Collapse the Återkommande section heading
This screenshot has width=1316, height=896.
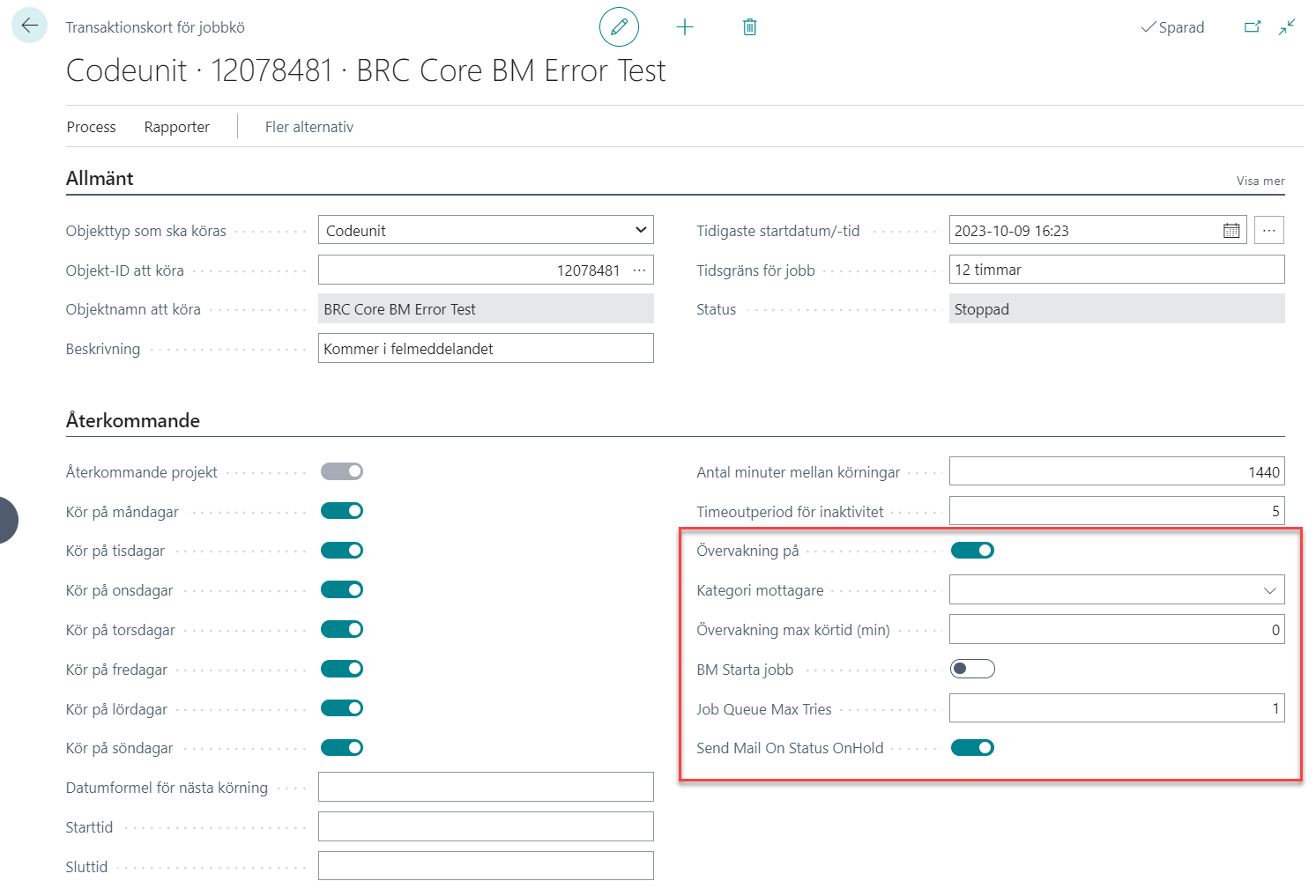tap(133, 420)
